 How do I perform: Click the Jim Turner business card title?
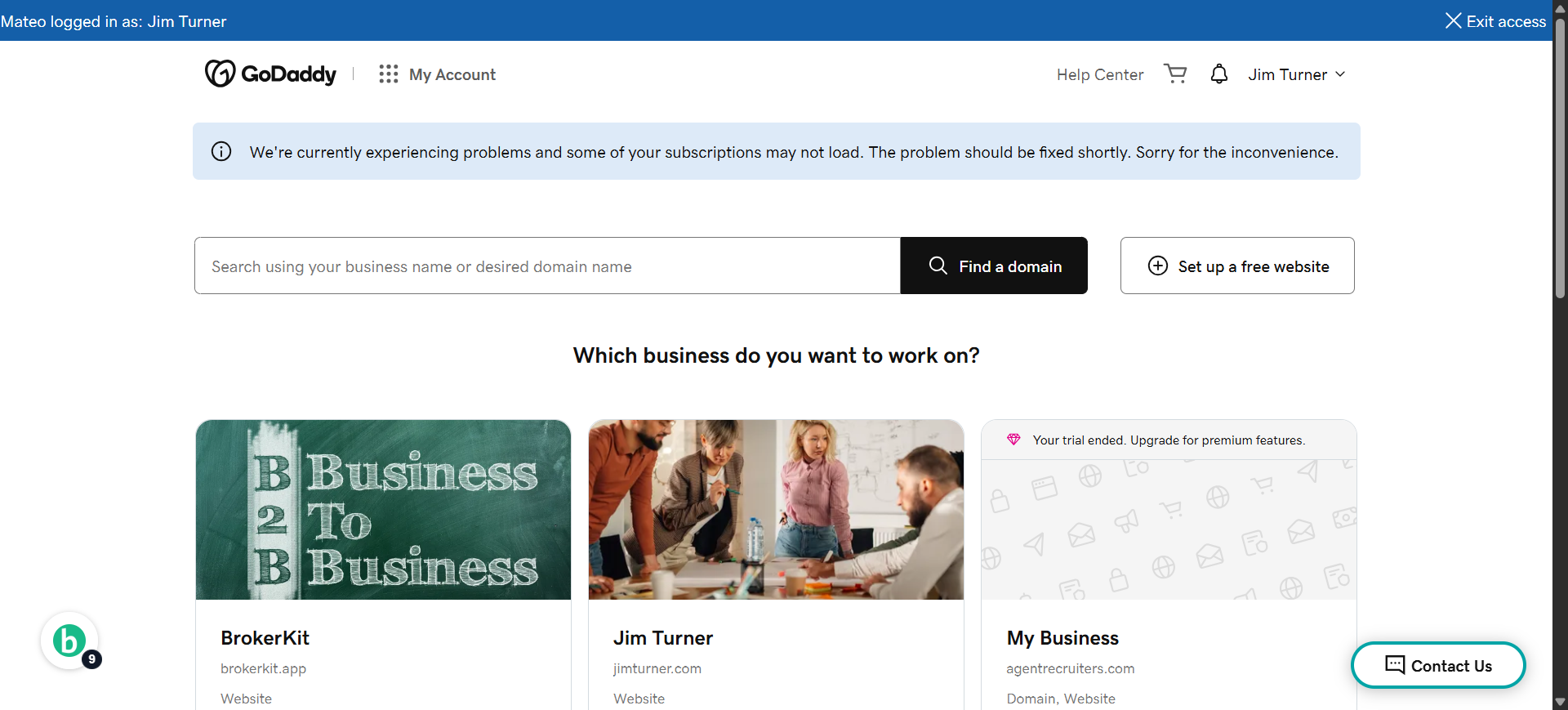663,638
